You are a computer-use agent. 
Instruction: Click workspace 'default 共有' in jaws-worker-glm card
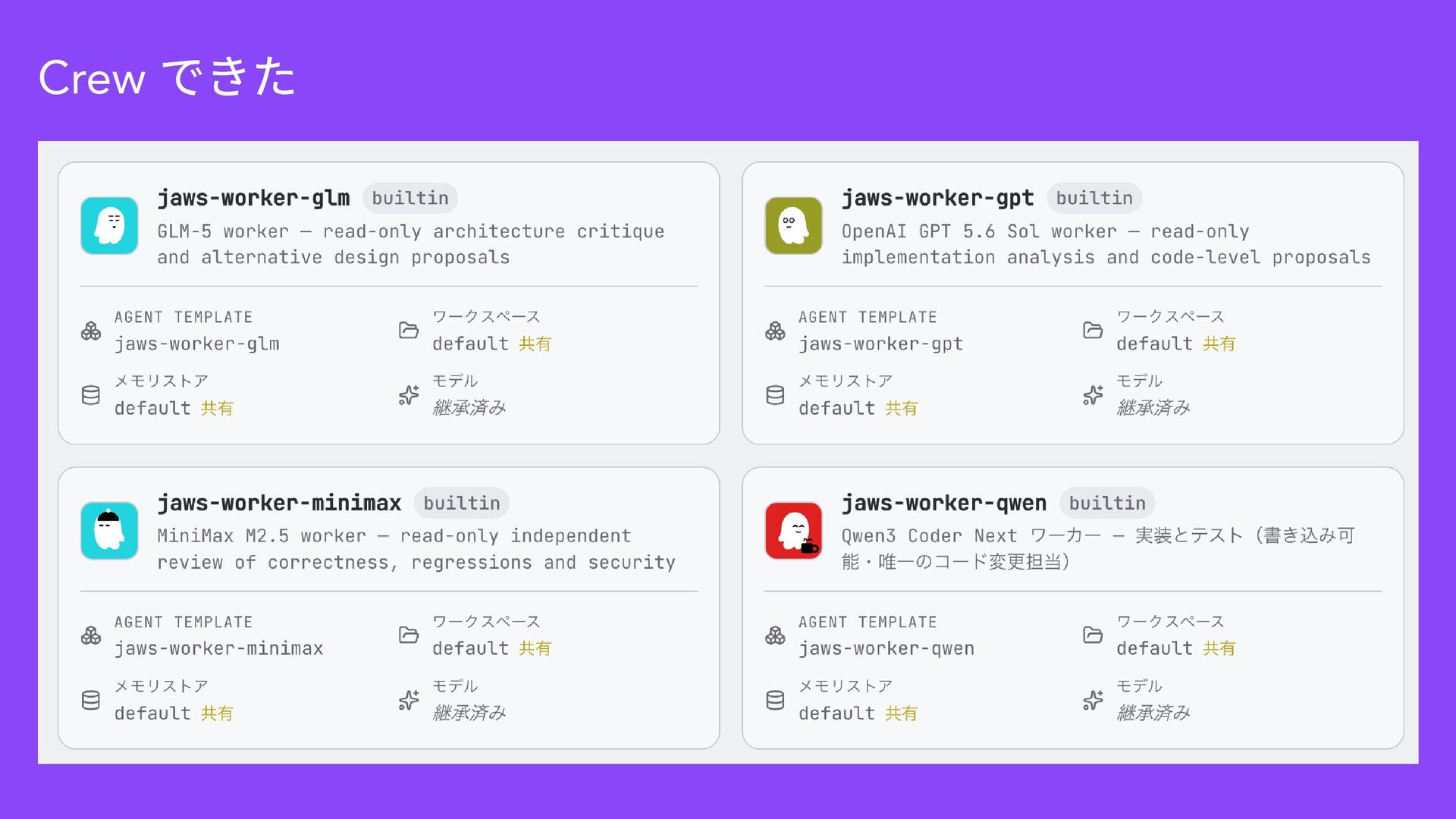click(492, 344)
